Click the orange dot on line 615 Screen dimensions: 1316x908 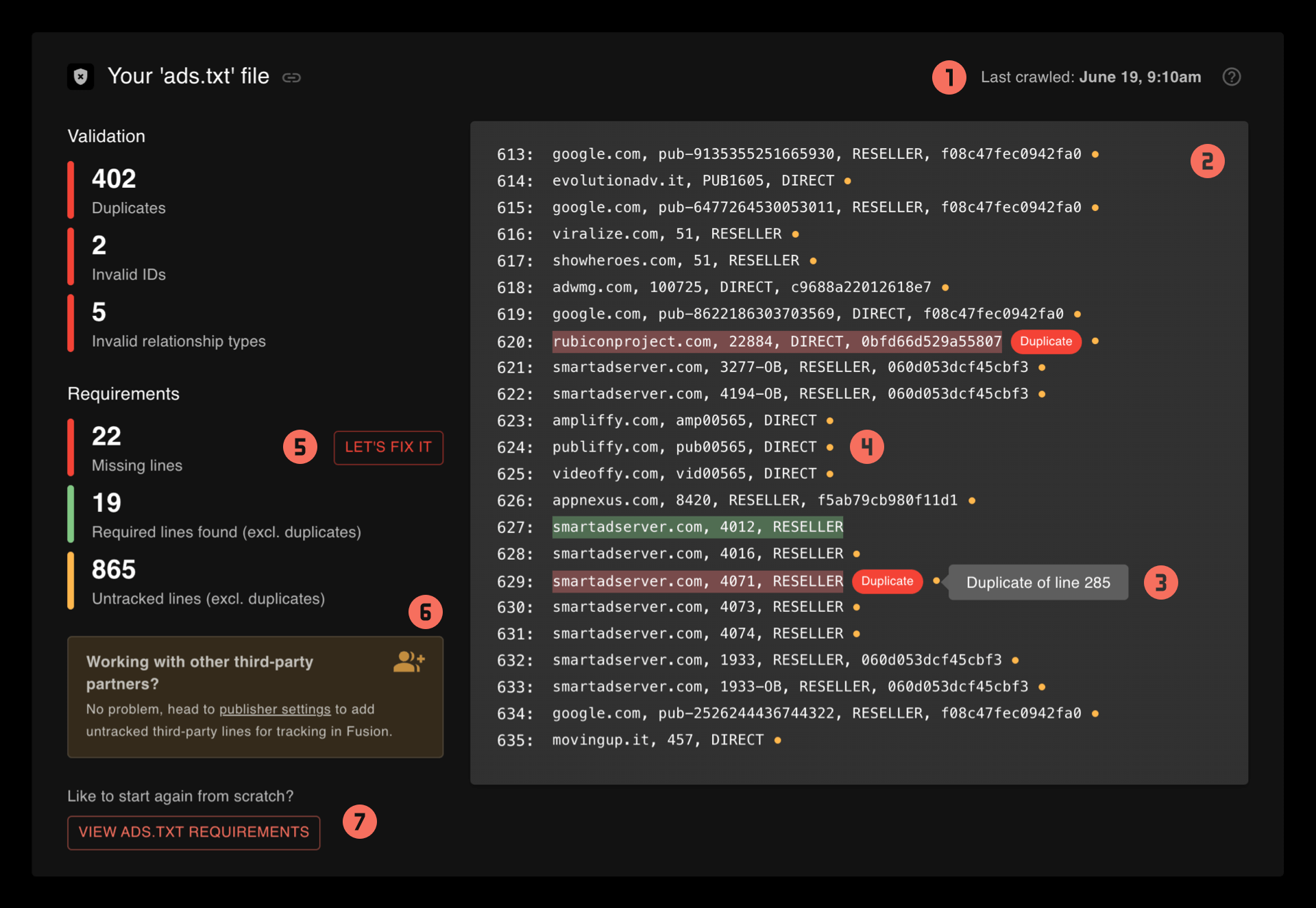[1095, 208]
